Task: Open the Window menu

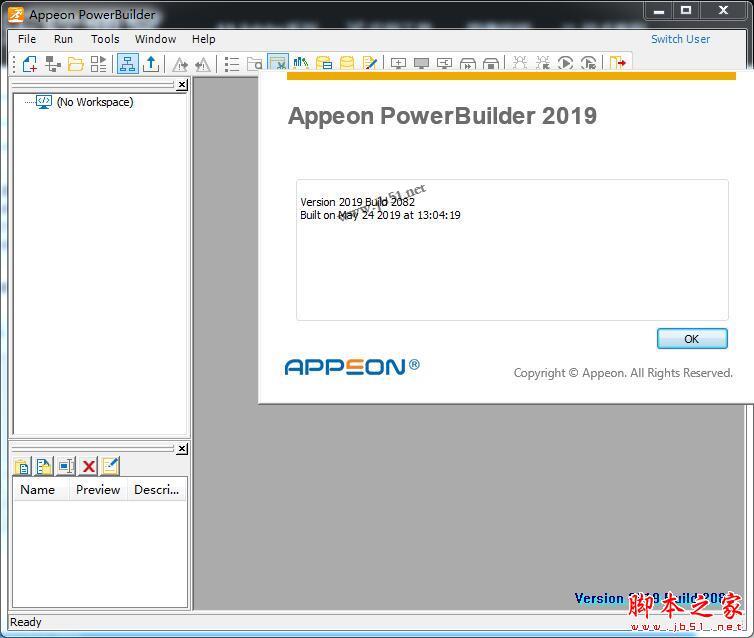Action: (155, 39)
